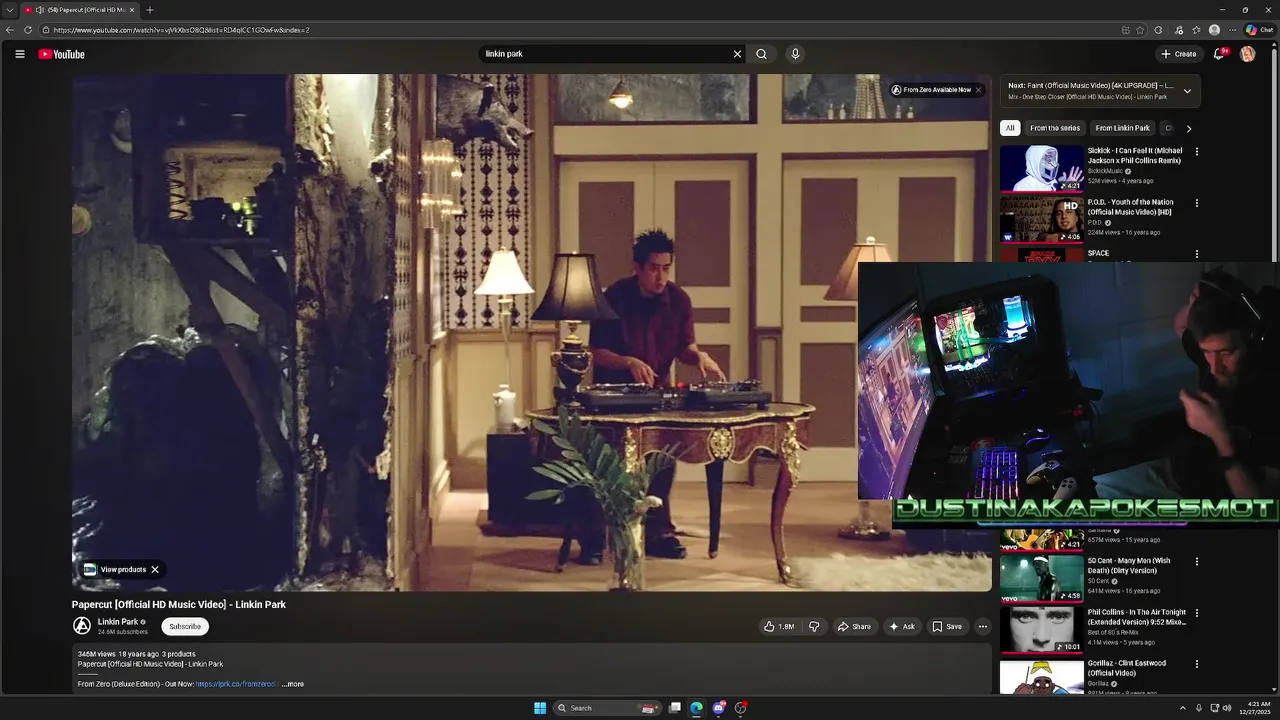Close the Papercut YouTube tab
The image size is (1280, 720).
coord(132,10)
